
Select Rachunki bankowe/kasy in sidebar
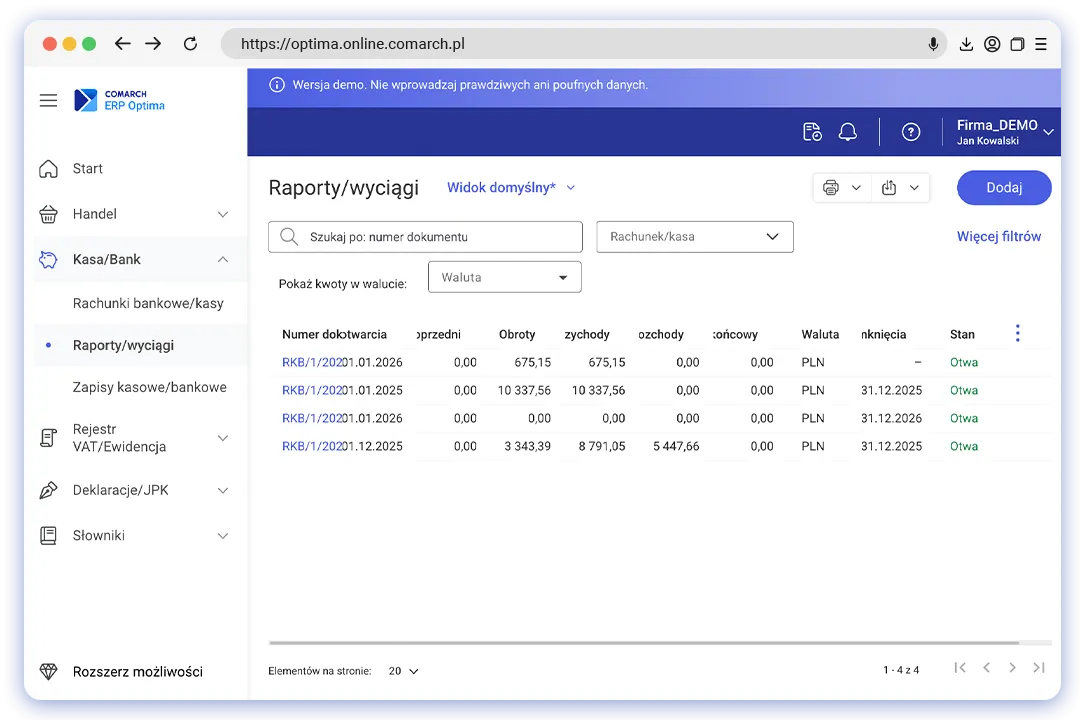point(148,303)
